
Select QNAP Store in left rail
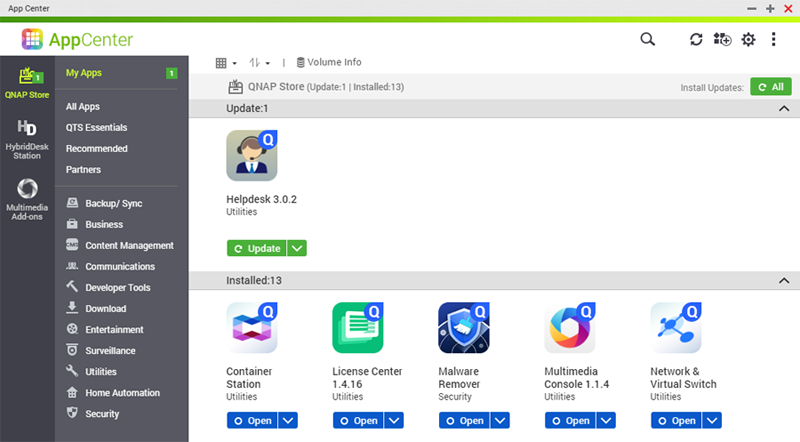click(27, 83)
